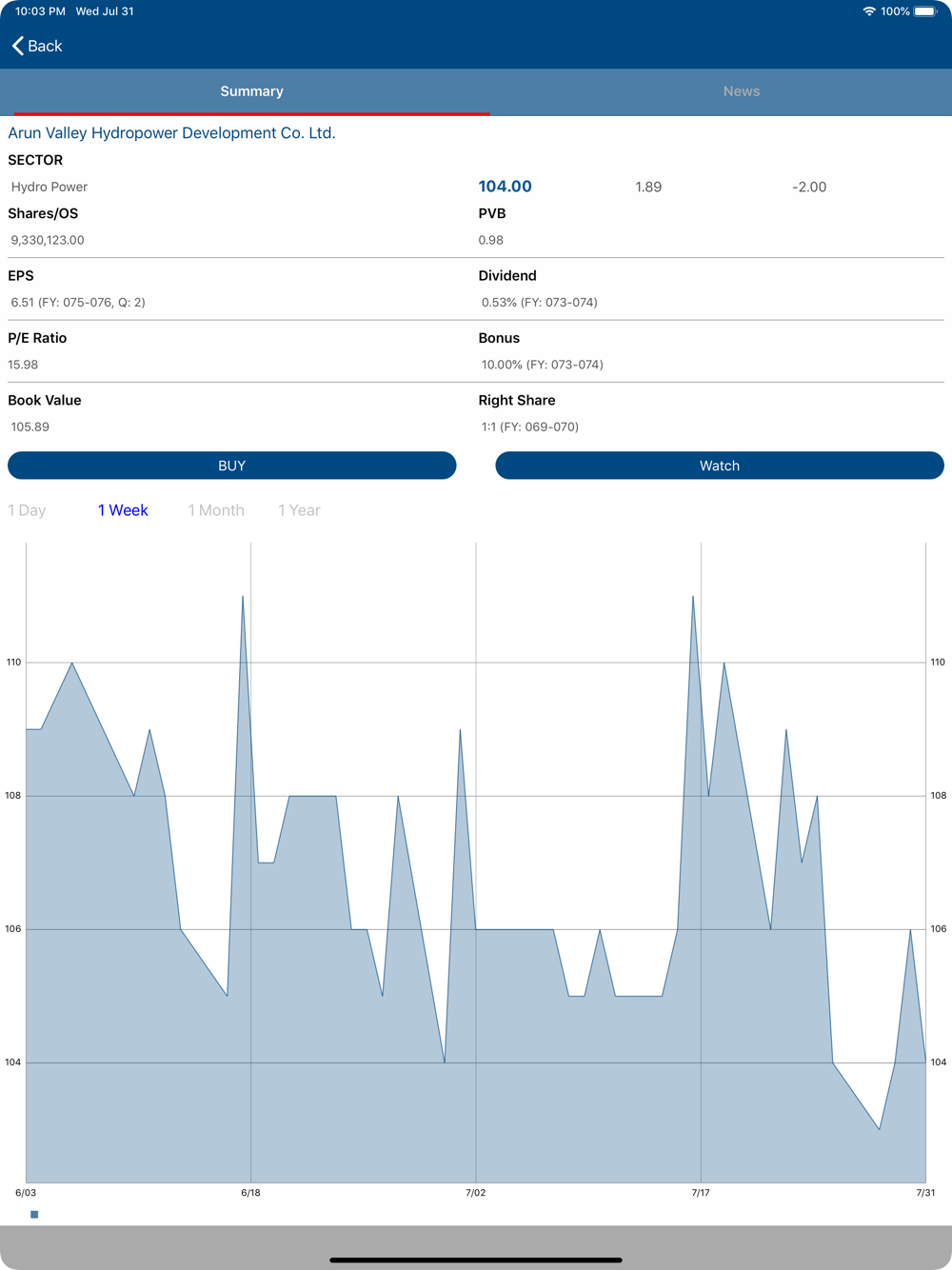
Task: Click the blue chart legend square
Action: point(34,1215)
